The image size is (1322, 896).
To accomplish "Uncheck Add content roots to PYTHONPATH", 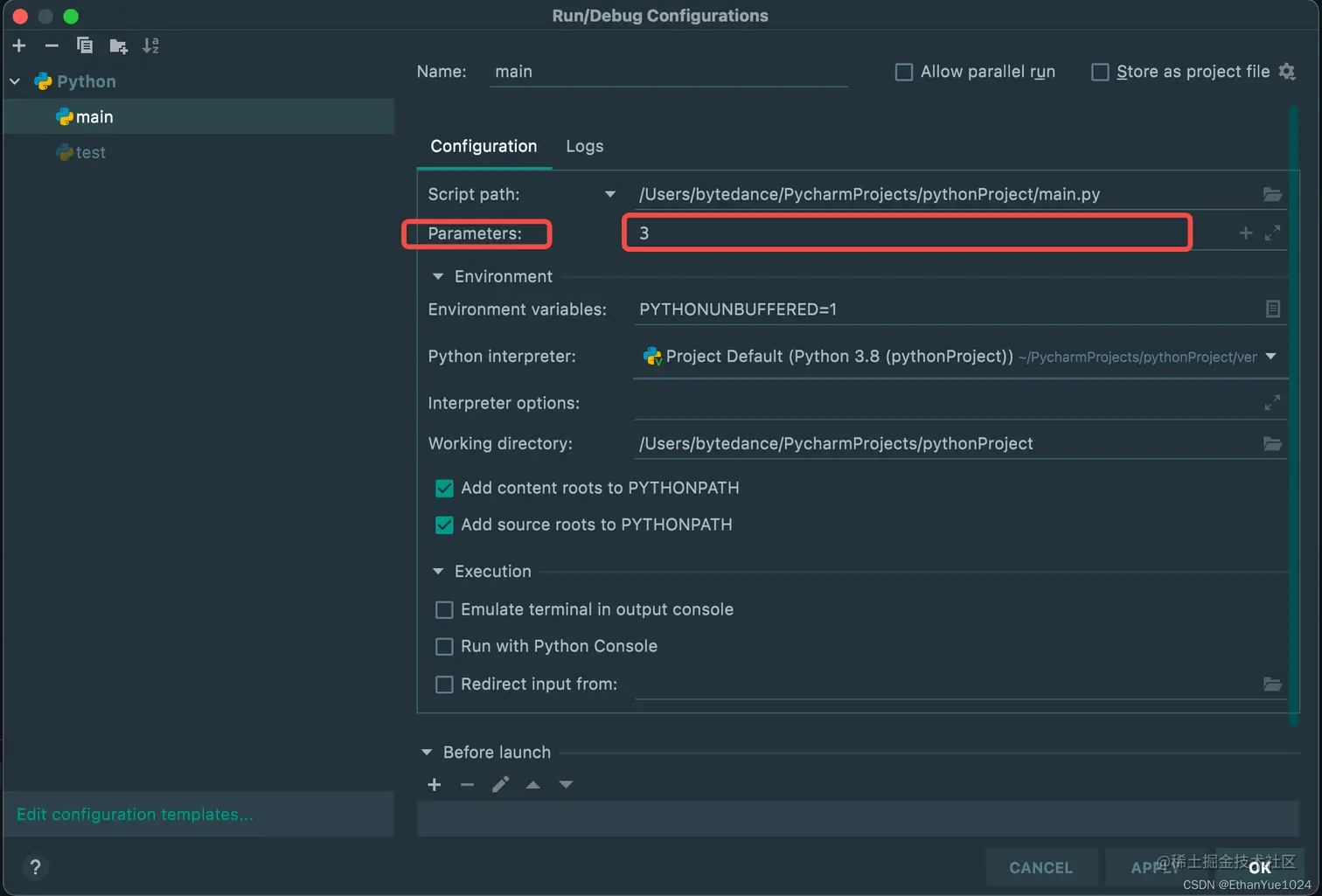I will point(444,488).
